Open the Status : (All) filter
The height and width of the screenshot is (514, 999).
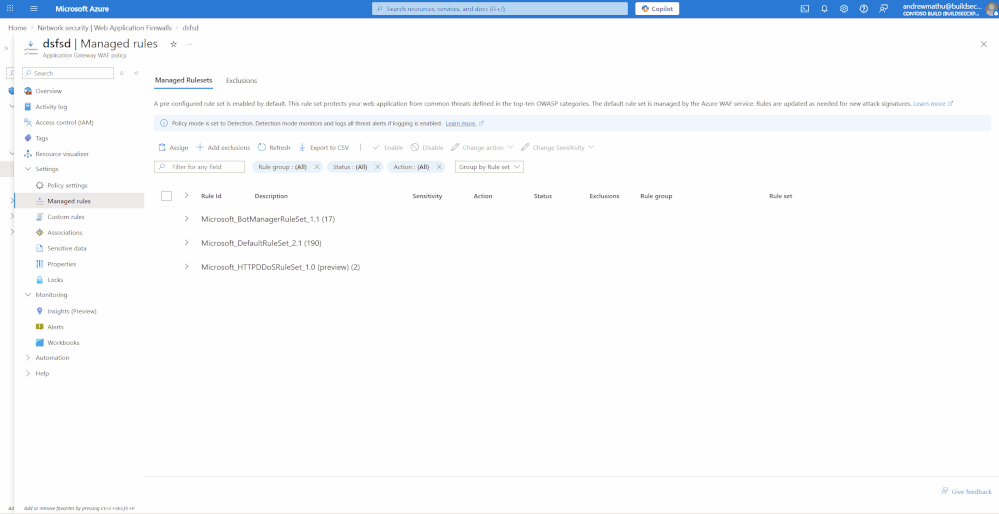350,167
